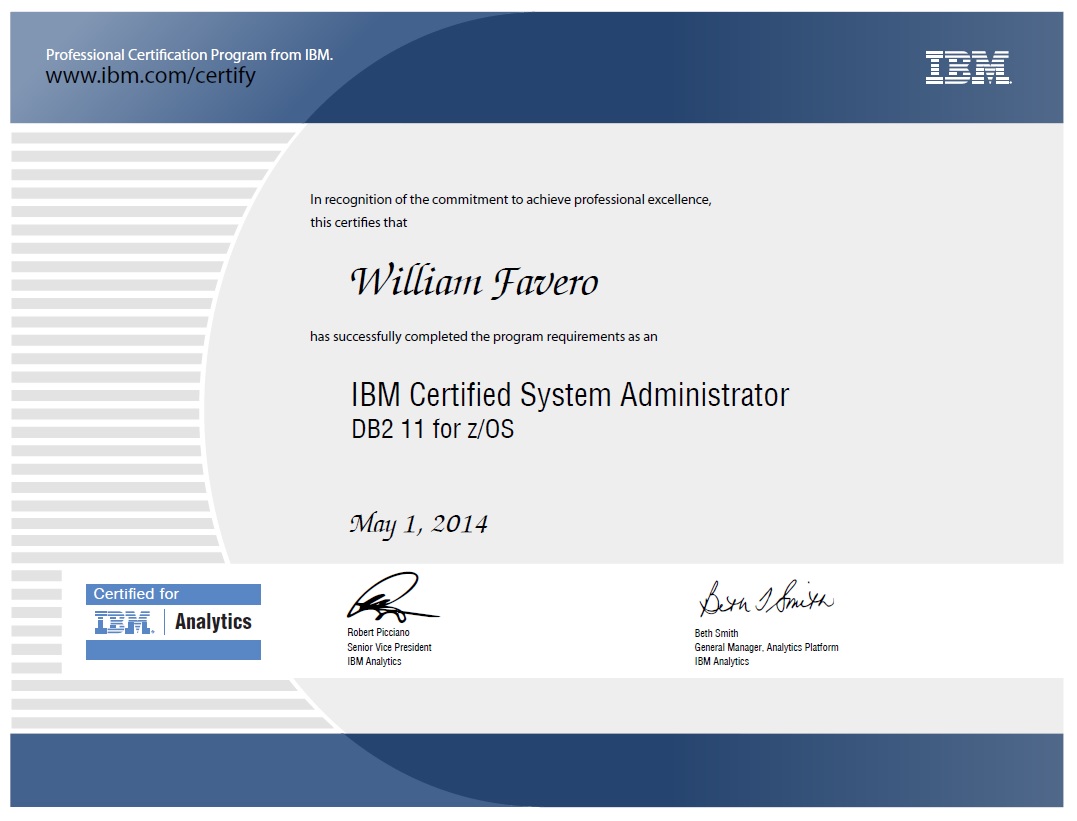The height and width of the screenshot is (821, 1077).
Task: Click 'has successfully completed the program requirements' line
Action: [483, 337]
